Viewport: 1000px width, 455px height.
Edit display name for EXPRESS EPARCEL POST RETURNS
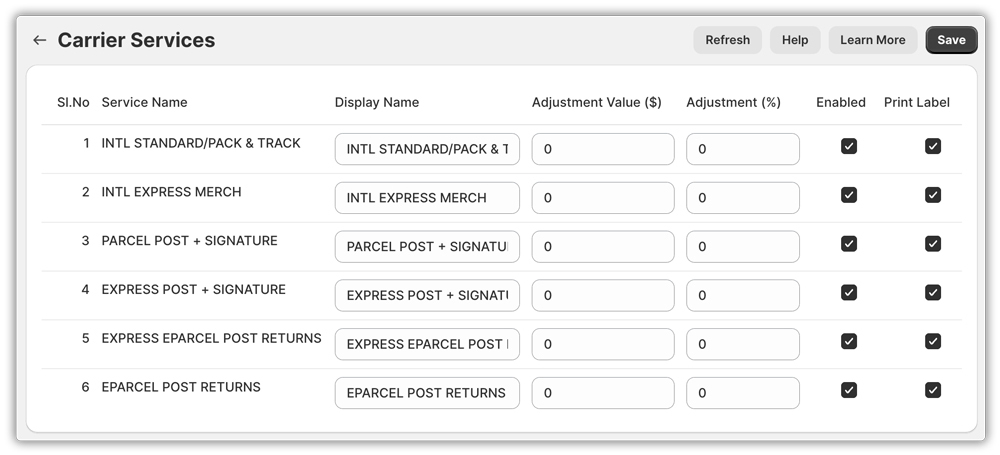pos(427,344)
